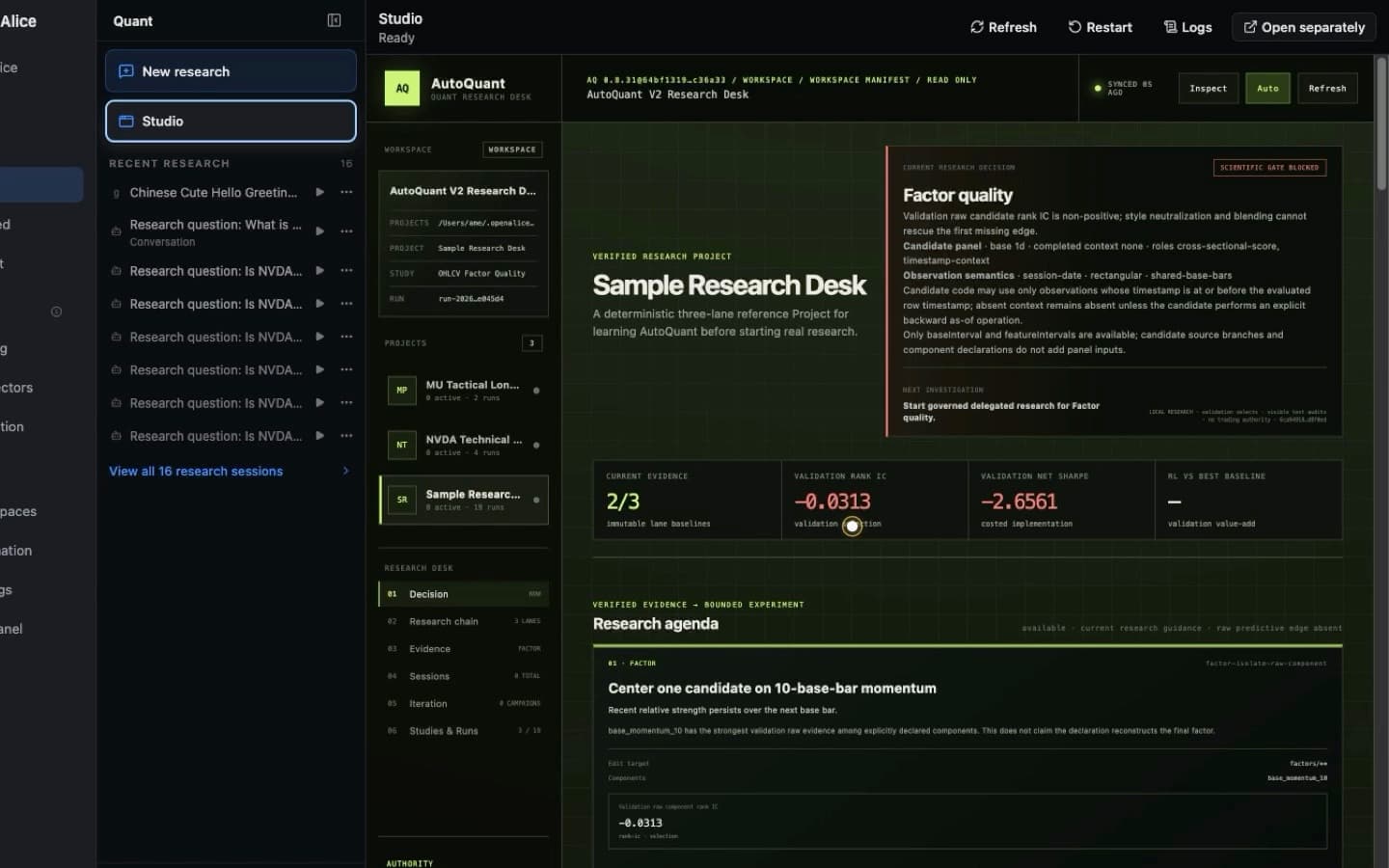Image resolution: width=1389 pixels, height=868 pixels.
Task: Start a New research session
Action: (x=231, y=71)
